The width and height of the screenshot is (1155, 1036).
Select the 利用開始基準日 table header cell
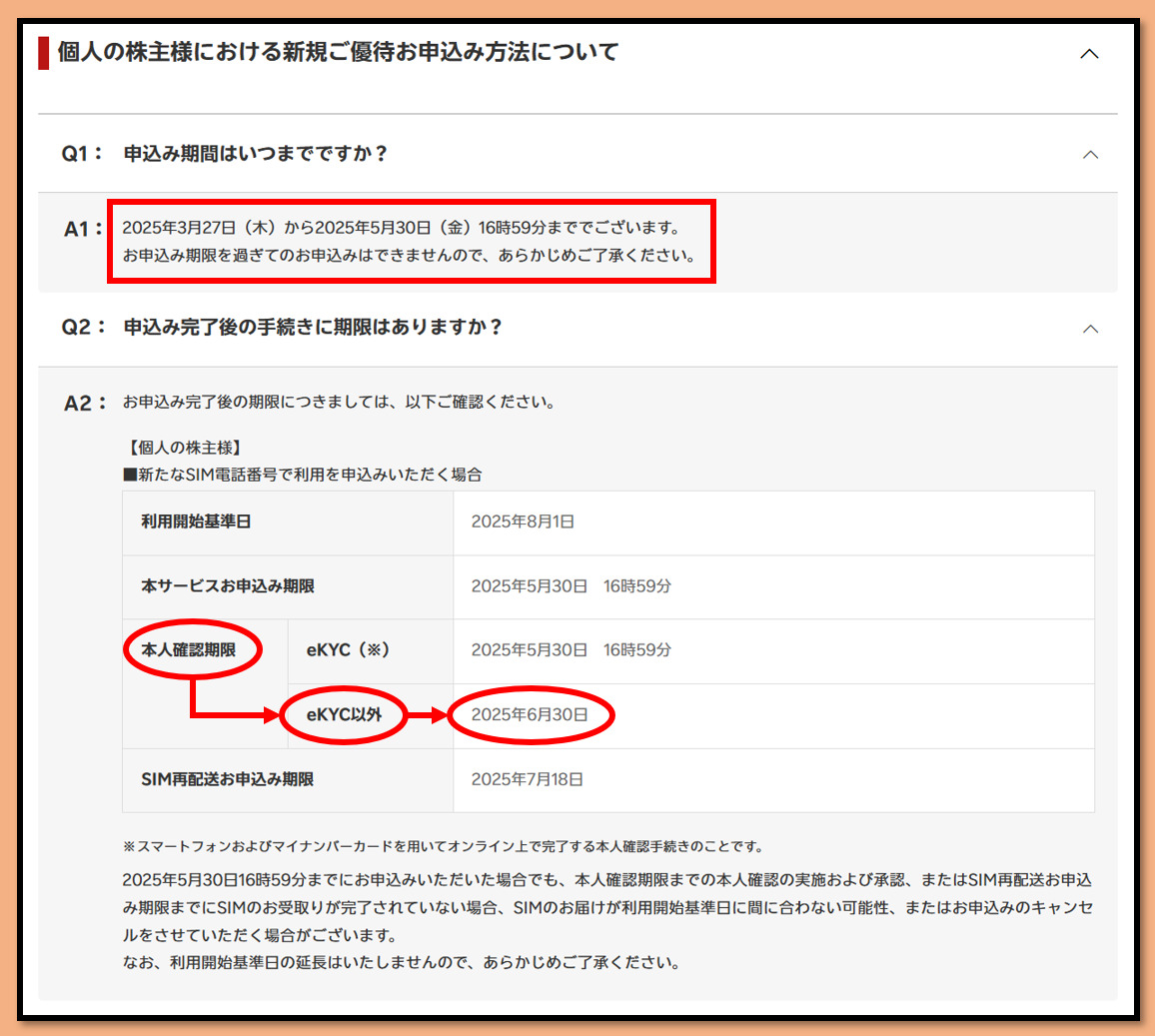pos(196,522)
